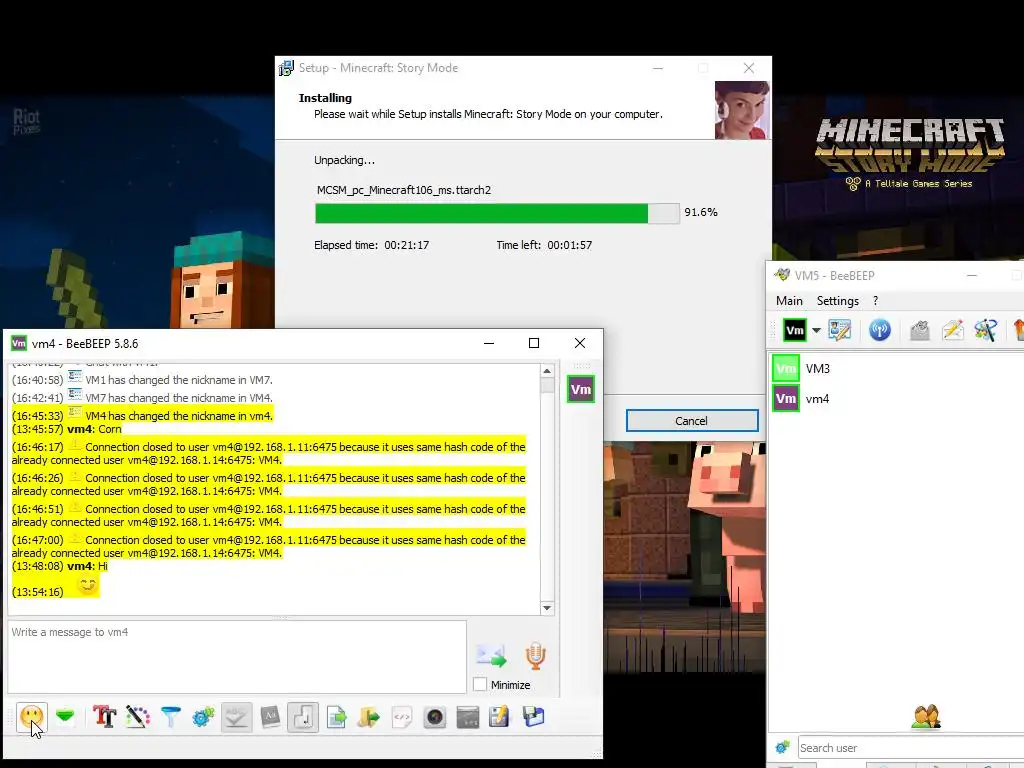
Task: Open the ? help menu in VM5 BeeBEEP
Action: click(x=875, y=300)
